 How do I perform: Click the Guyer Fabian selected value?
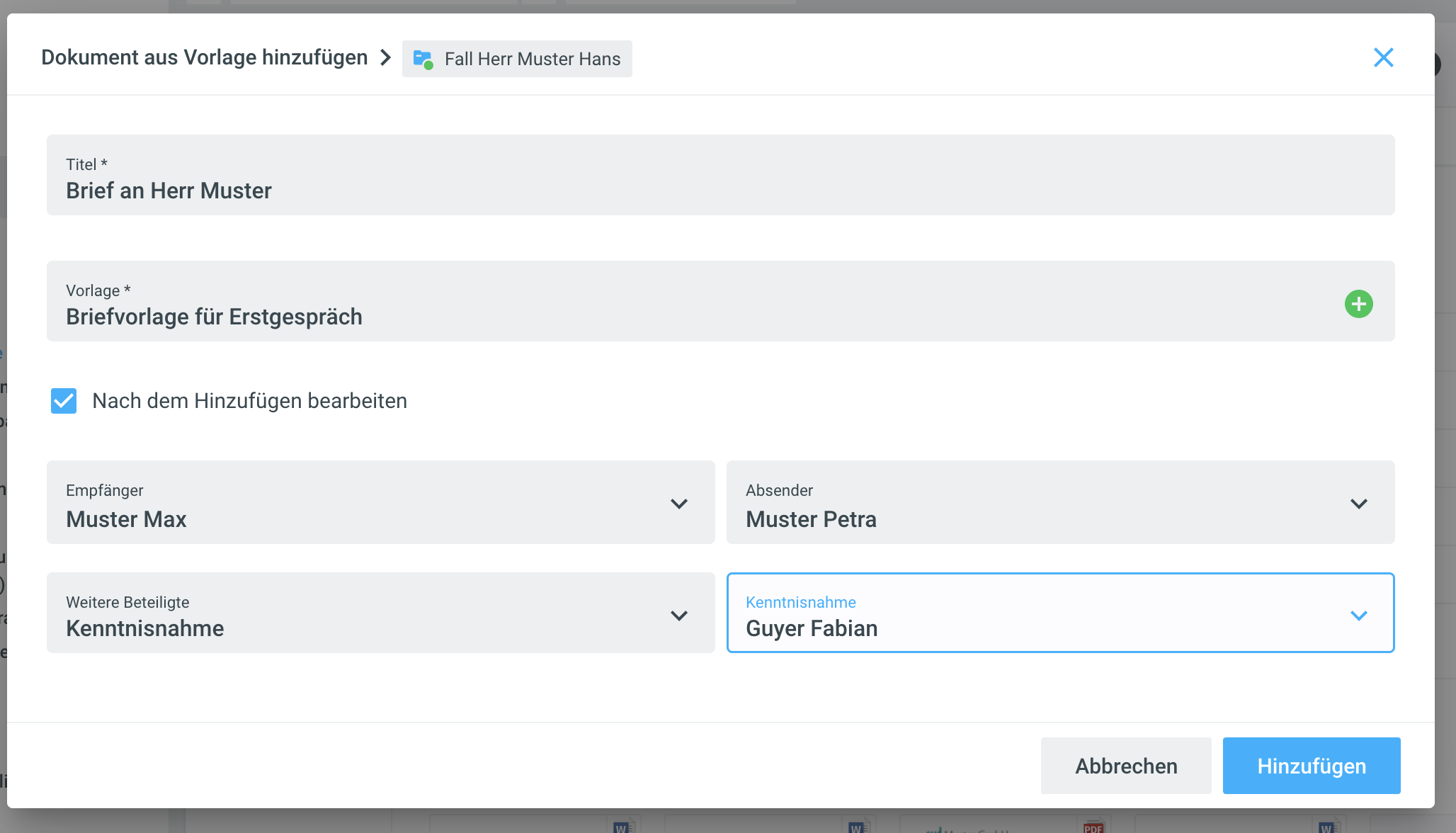pos(812,628)
